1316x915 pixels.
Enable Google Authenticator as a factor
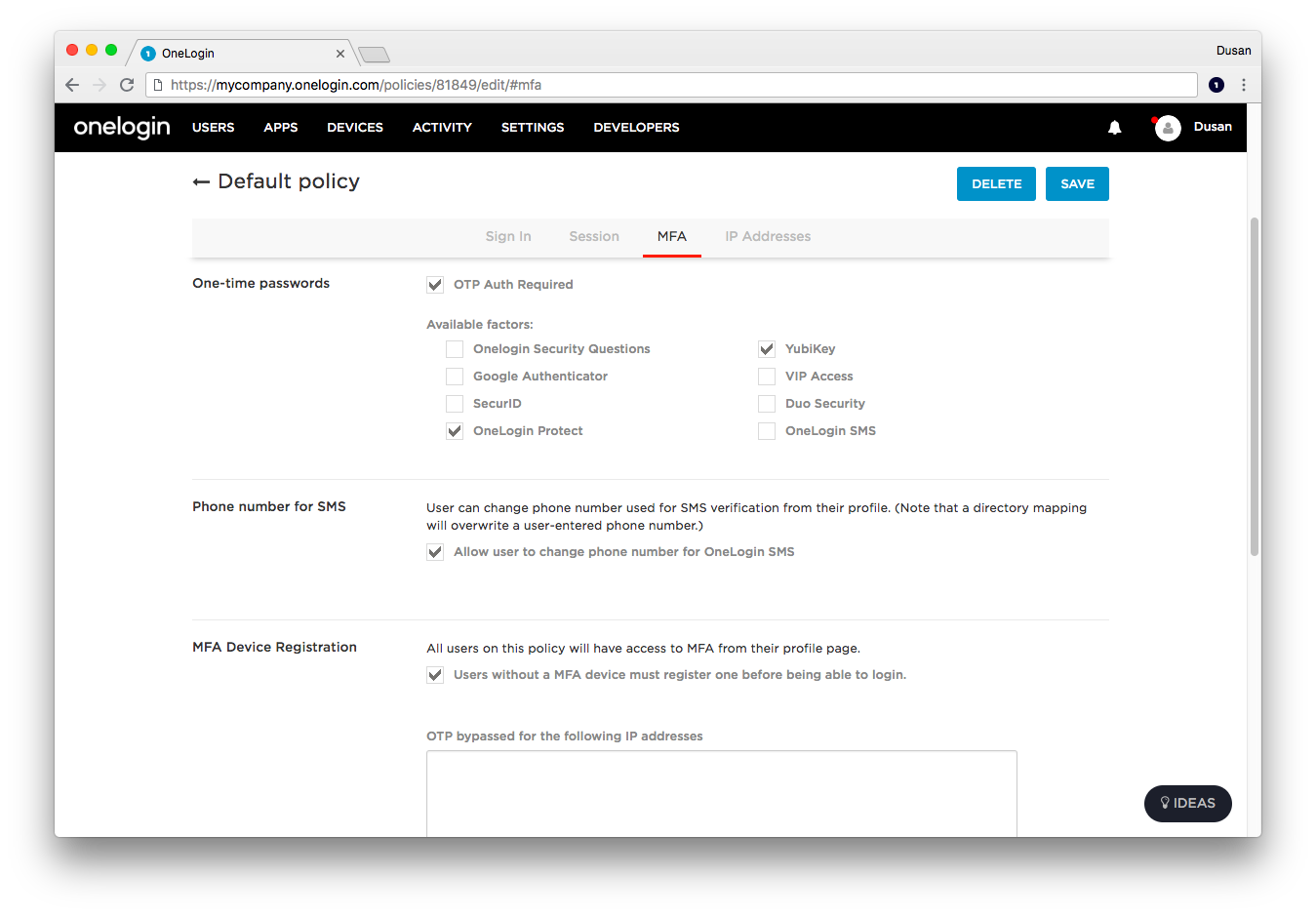coord(454,376)
